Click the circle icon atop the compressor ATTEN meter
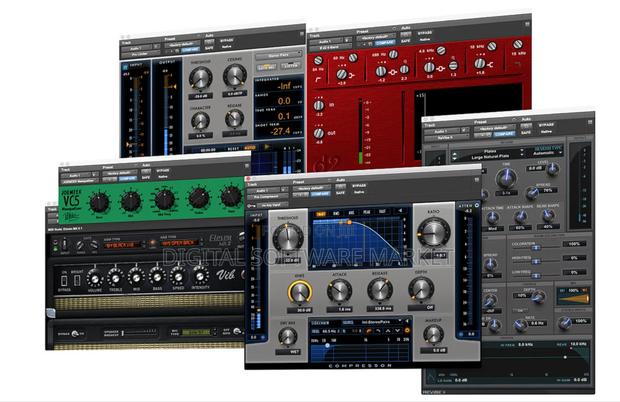The width and height of the screenshot is (620, 402). pyautogui.click(x=476, y=205)
